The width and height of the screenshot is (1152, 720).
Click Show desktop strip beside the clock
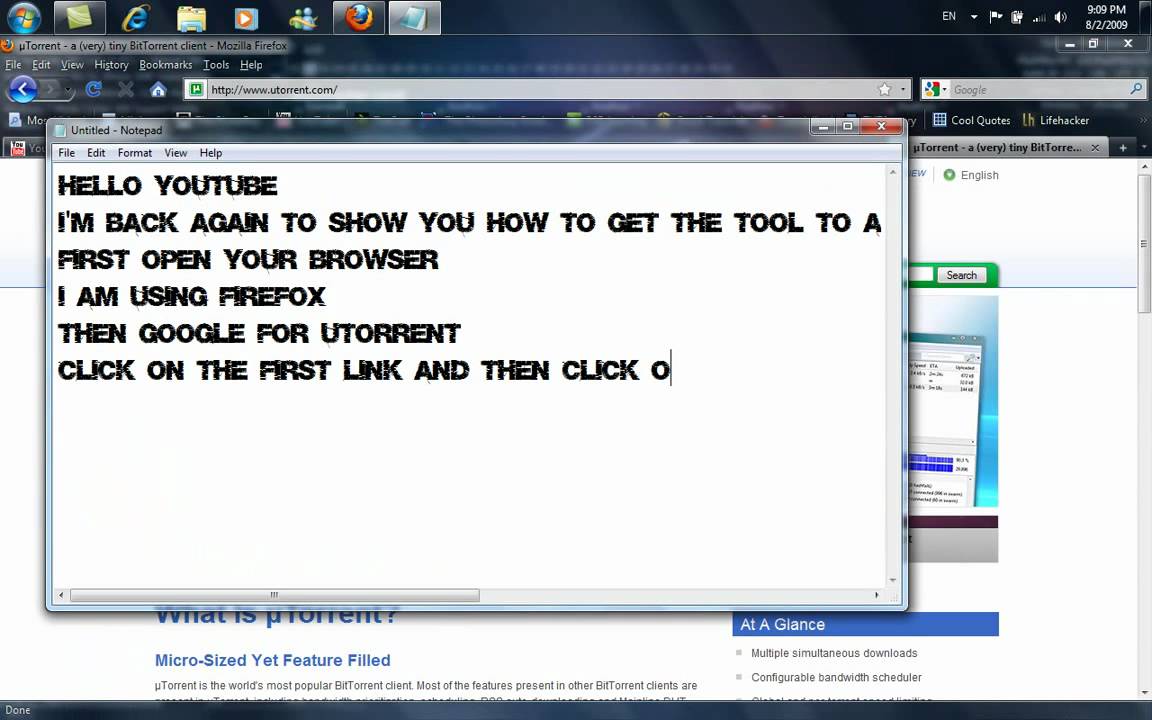(x=1145, y=17)
